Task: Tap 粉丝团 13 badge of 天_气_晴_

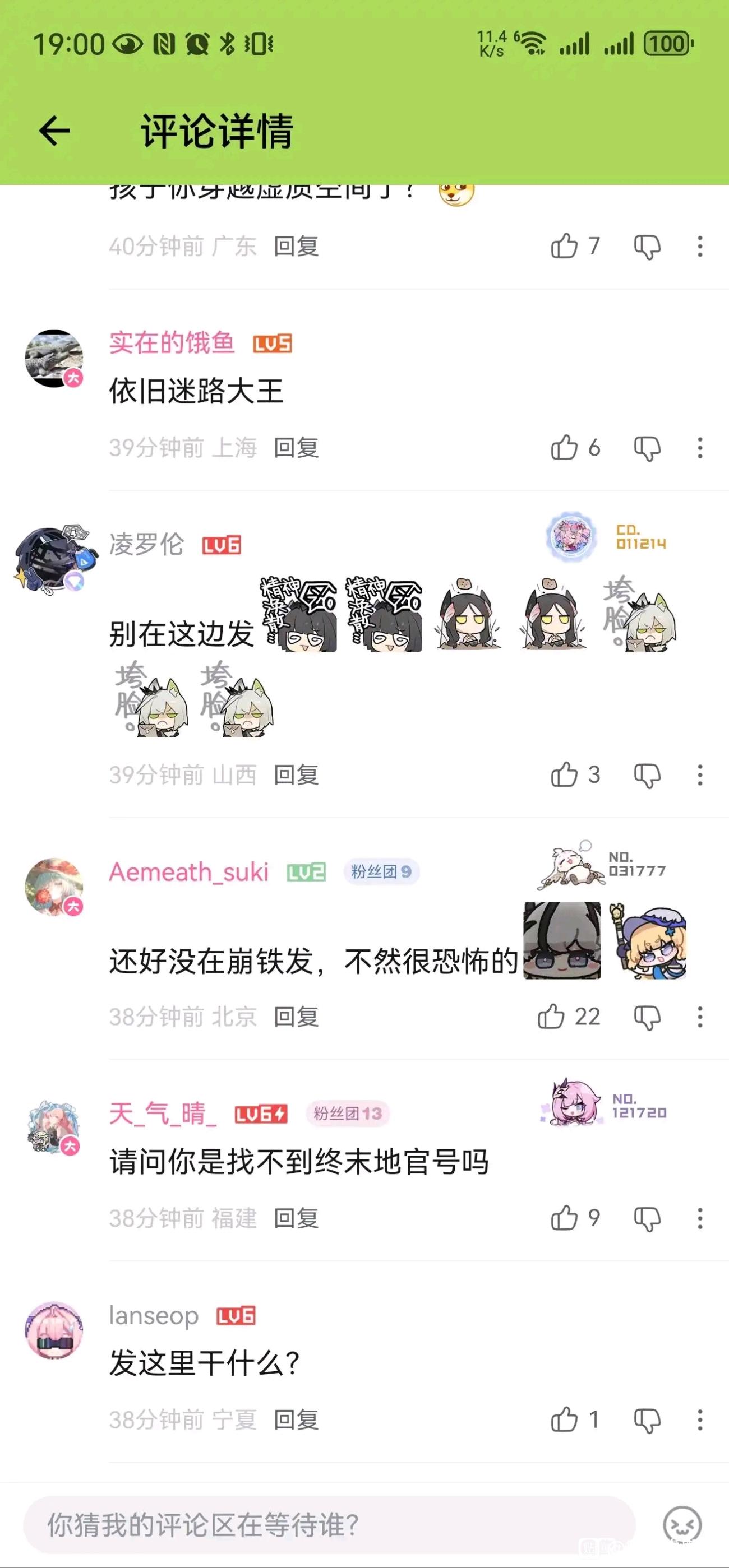Action: (347, 1114)
